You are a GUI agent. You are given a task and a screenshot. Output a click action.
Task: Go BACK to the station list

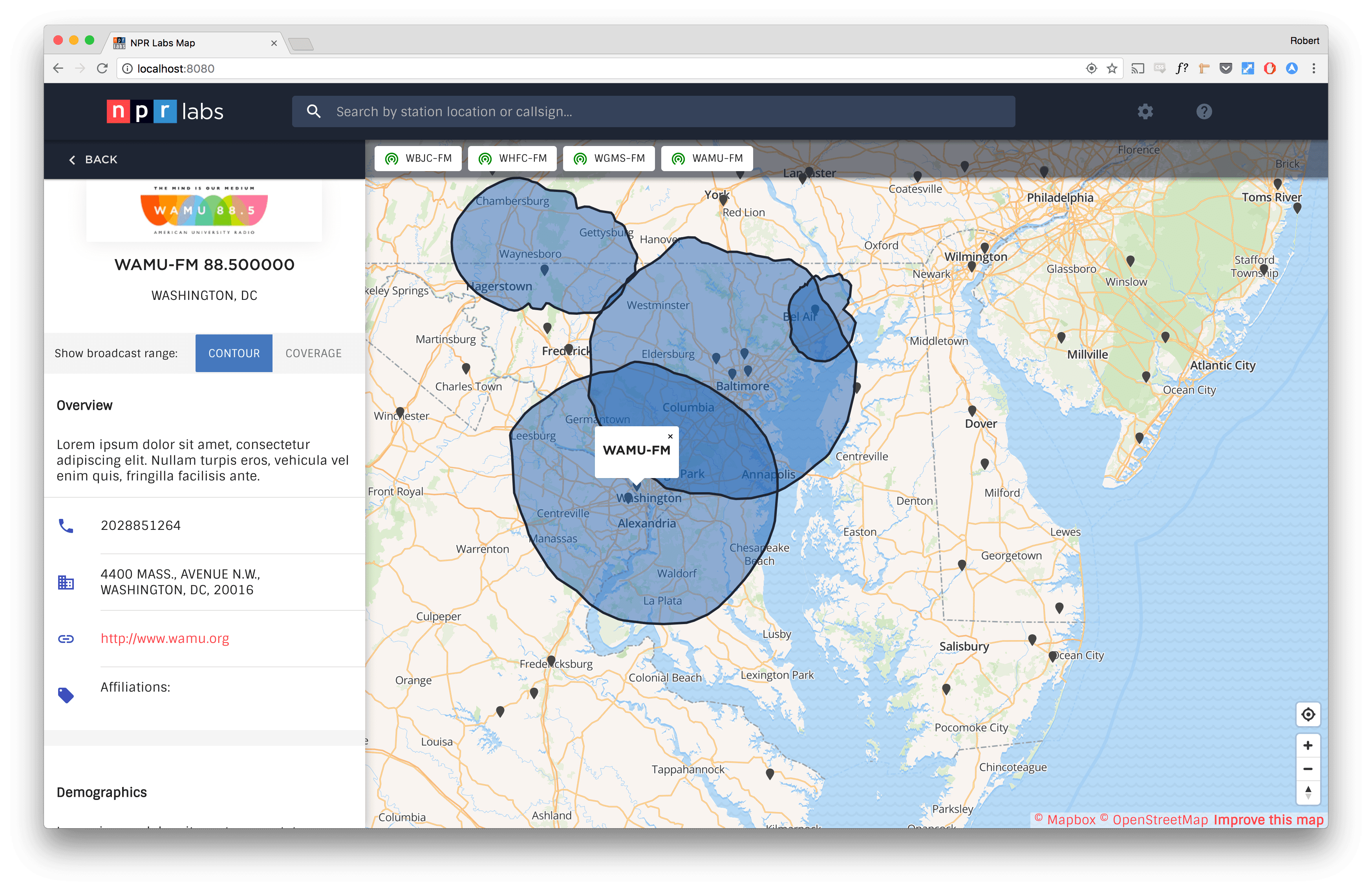(x=93, y=160)
